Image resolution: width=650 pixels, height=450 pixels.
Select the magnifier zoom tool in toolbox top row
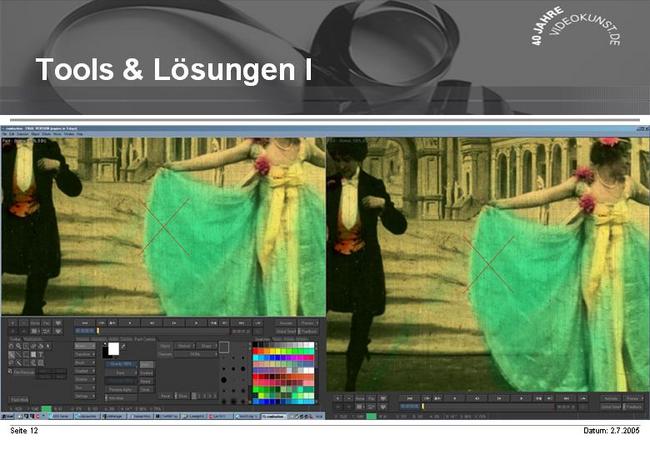tap(19, 346)
